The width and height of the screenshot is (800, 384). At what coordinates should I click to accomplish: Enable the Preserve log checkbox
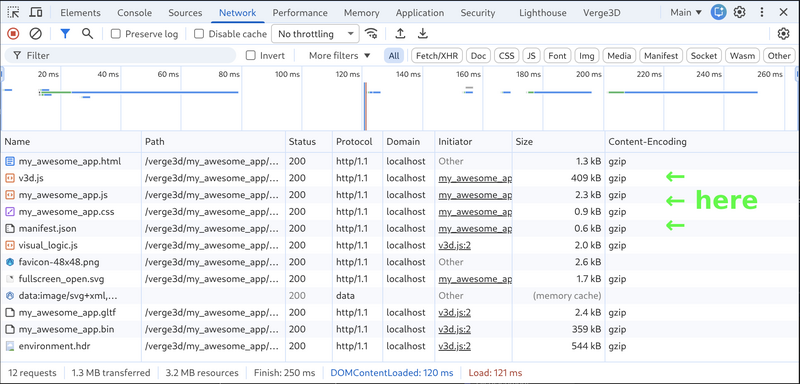click(x=116, y=34)
